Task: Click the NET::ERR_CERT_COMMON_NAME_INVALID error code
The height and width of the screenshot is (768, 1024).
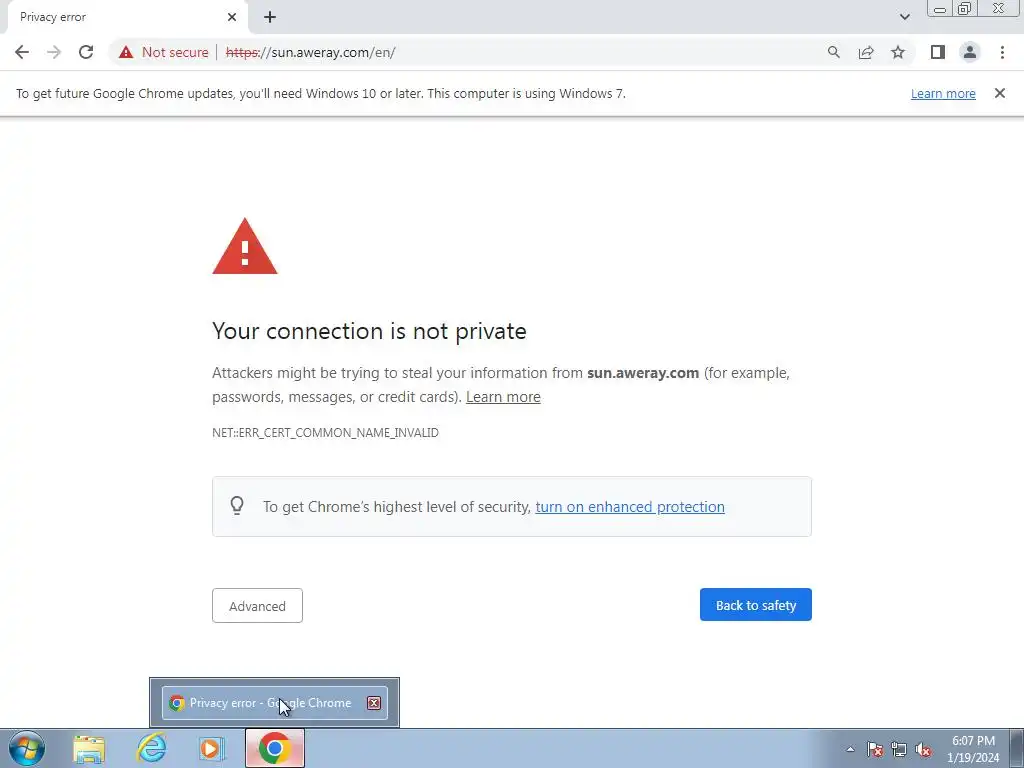Action: pos(325,433)
